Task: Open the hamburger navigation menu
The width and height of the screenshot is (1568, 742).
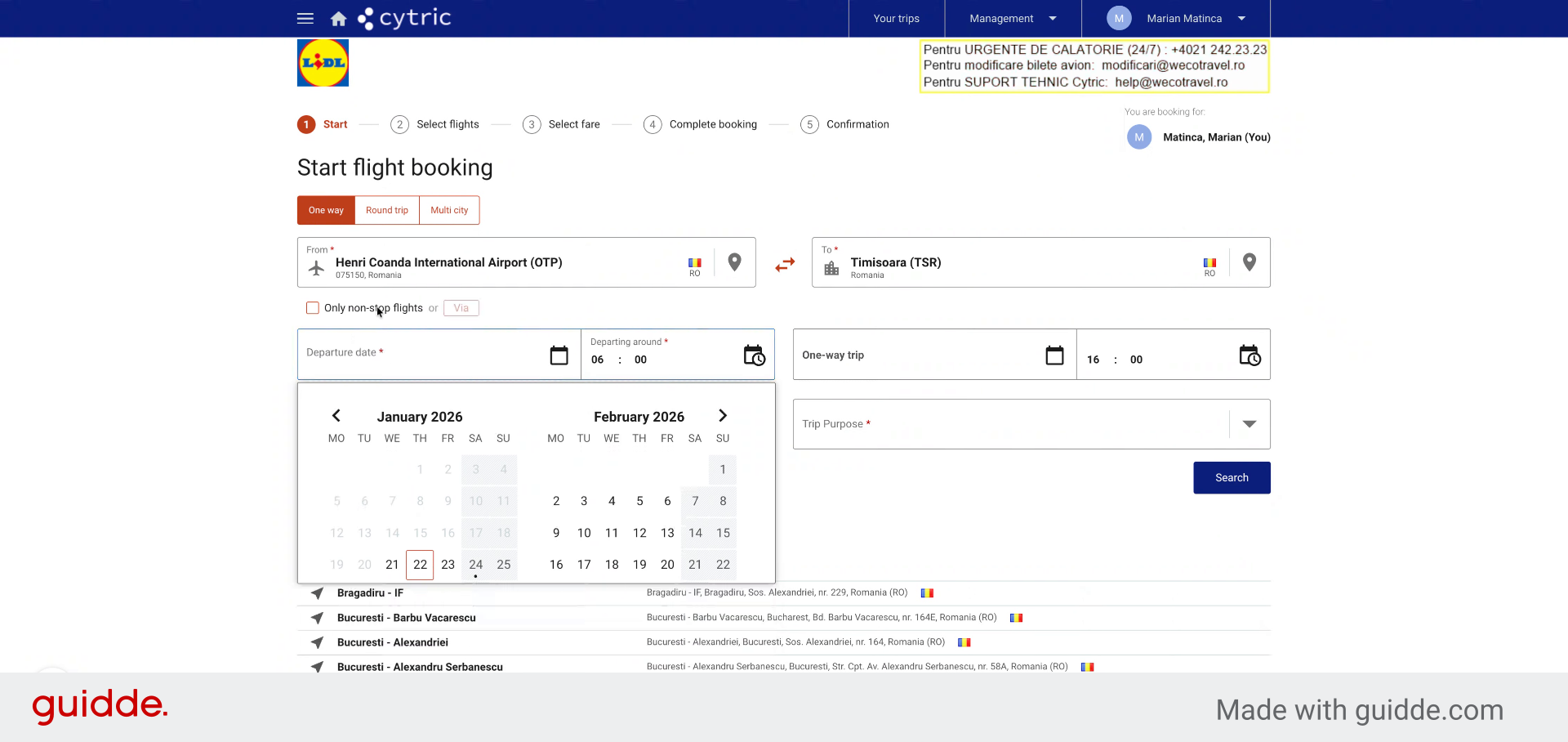Action: coord(305,18)
